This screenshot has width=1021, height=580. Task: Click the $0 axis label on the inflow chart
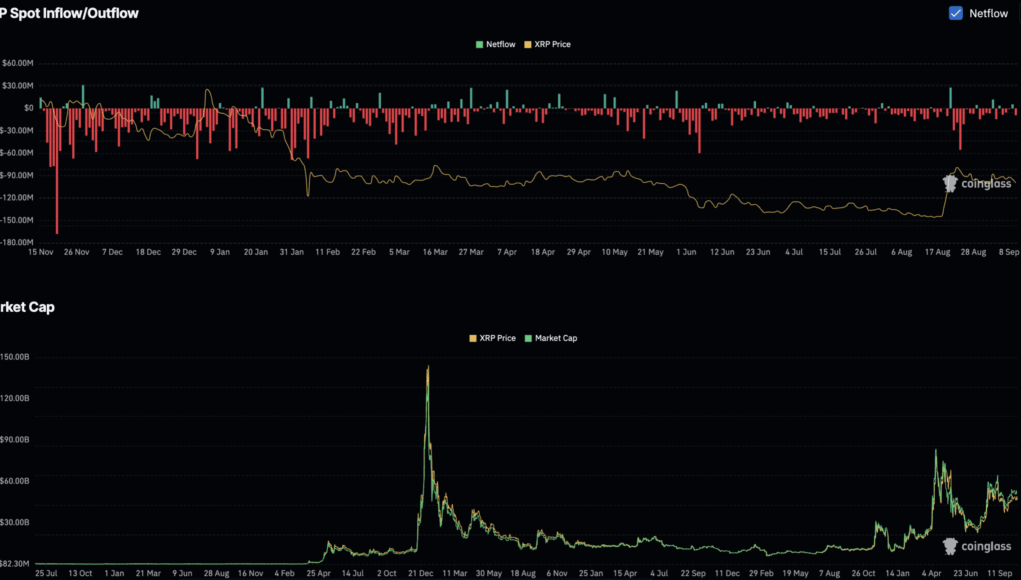tap(29, 108)
